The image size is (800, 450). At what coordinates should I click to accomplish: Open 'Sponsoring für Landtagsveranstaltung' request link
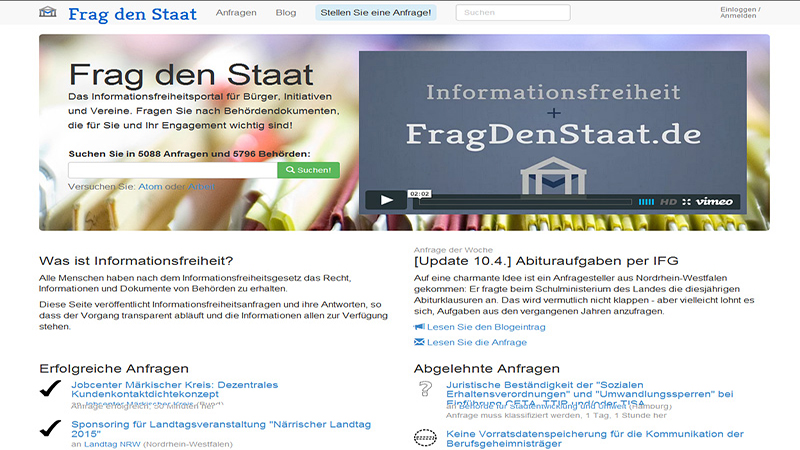coord(221,429)
